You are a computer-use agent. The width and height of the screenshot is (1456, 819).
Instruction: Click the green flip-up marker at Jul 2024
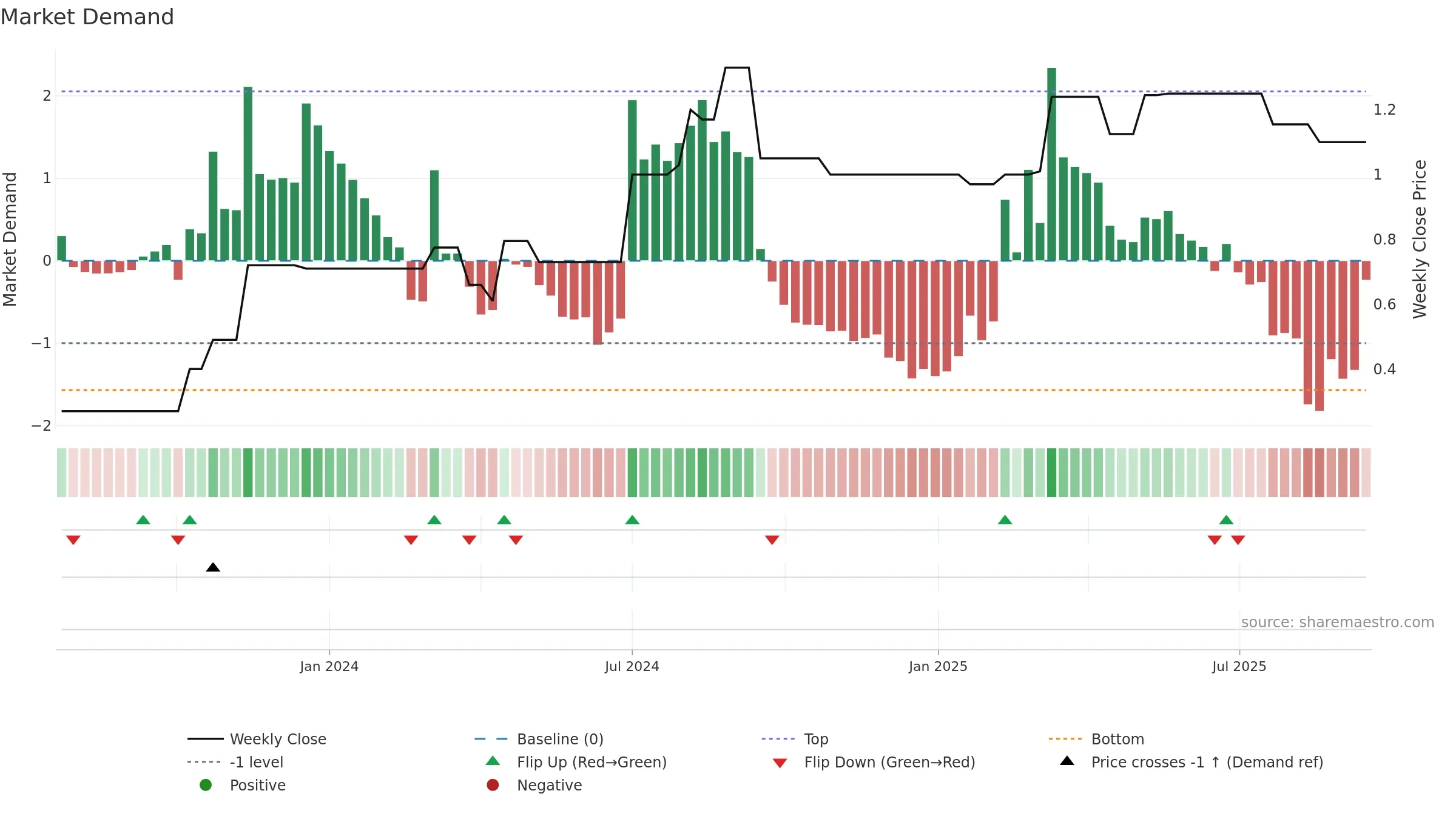pyautogui.click(x=632, y=520)
